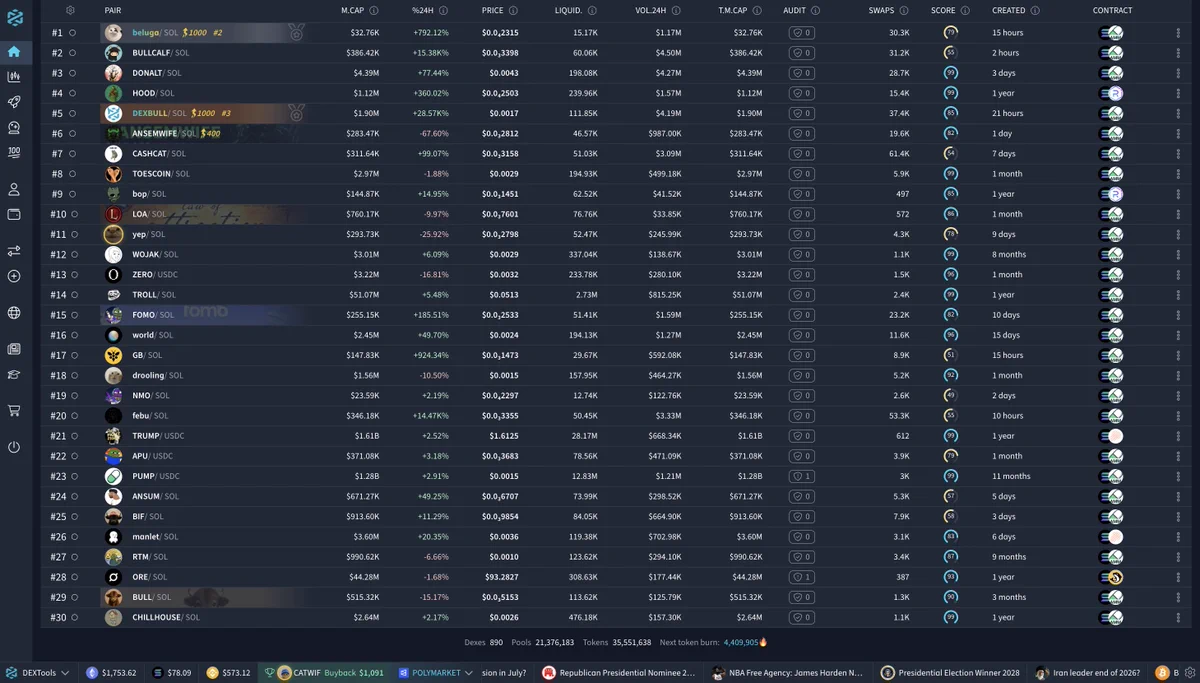Click the contract icon in ORE row
Screen dimensions: 1200x683
1111,577
